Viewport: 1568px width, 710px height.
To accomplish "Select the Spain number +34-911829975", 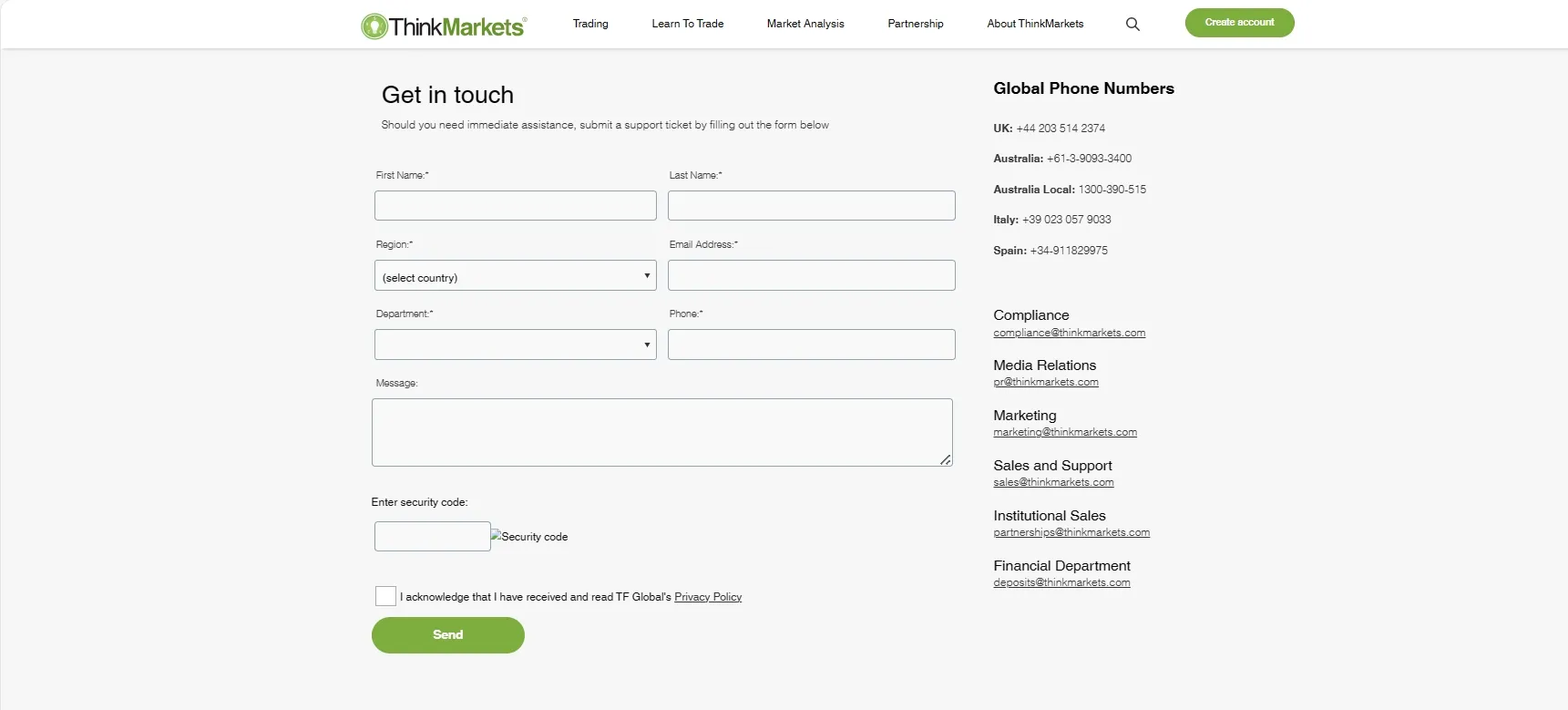I will 1069,251.
